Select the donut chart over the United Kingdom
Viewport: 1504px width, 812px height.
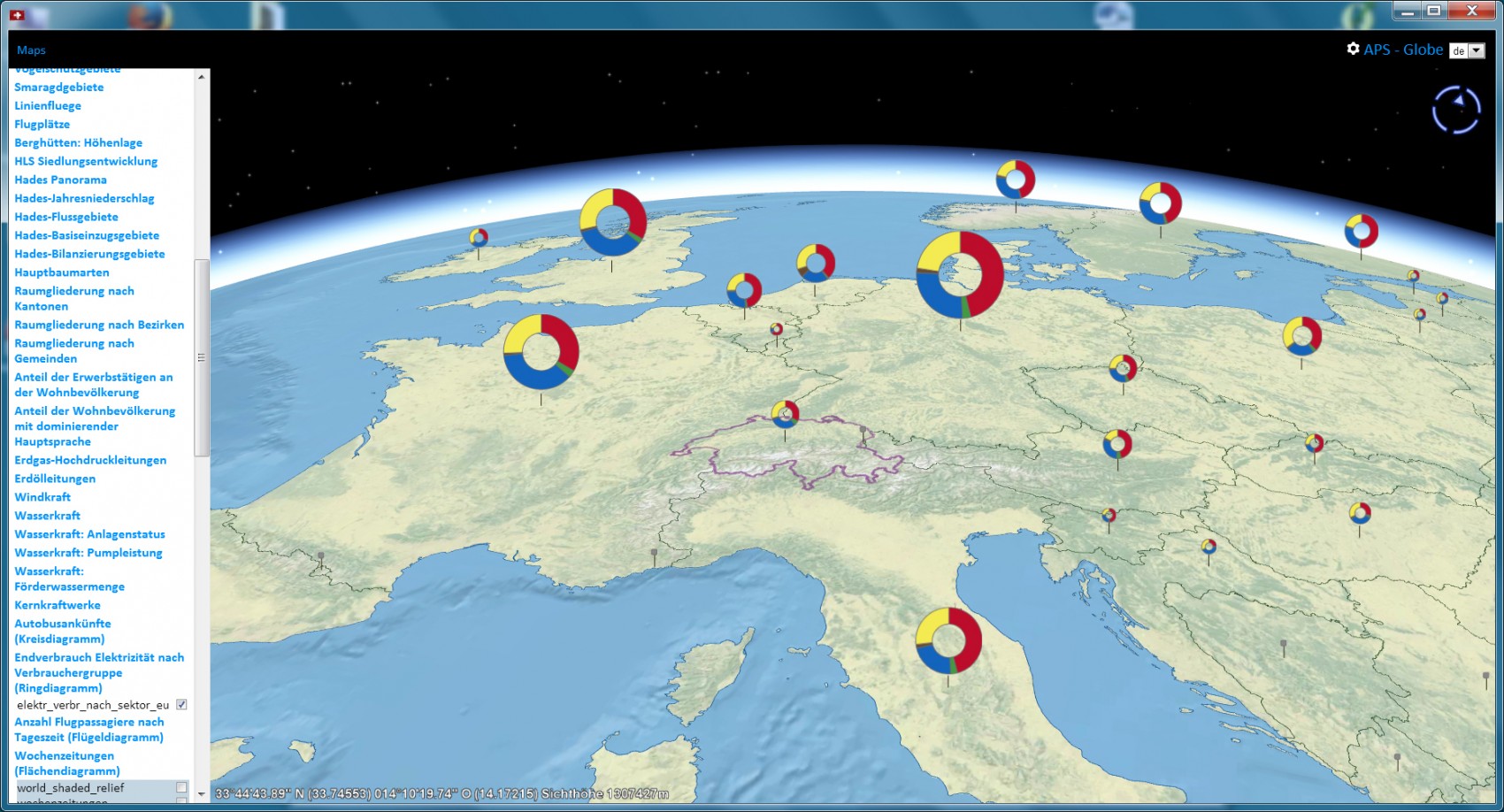(613, 222)
